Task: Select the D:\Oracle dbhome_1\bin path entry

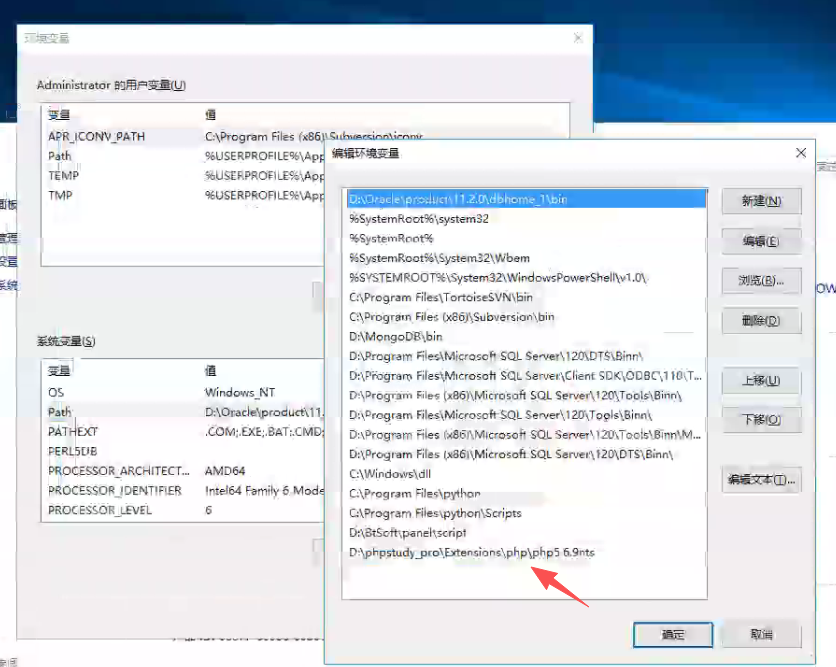Action: coord(458,199)
